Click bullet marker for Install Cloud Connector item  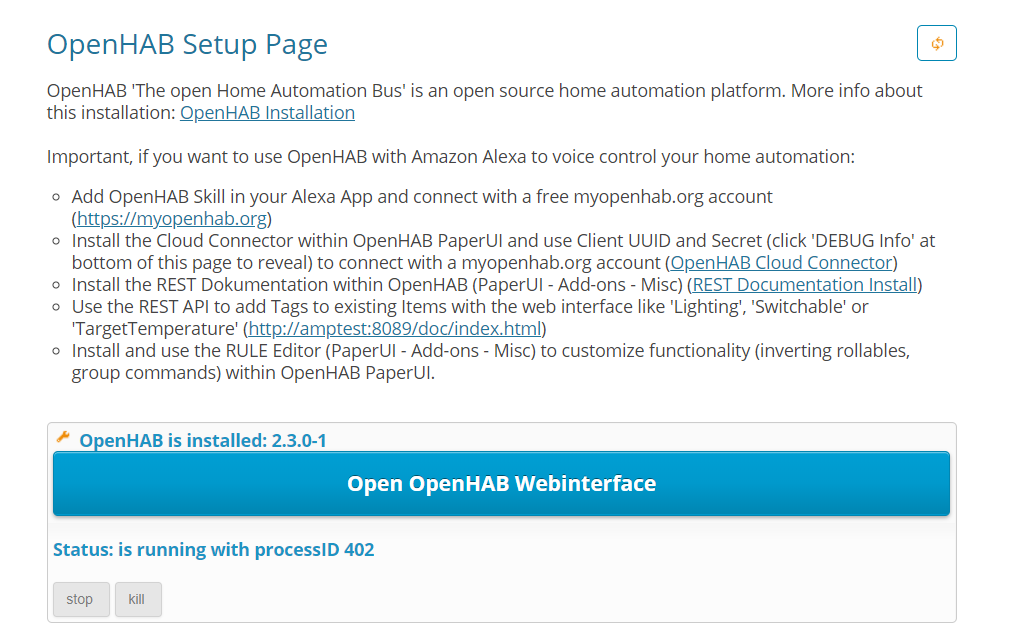pyautogui.click(x=56, y=241)
